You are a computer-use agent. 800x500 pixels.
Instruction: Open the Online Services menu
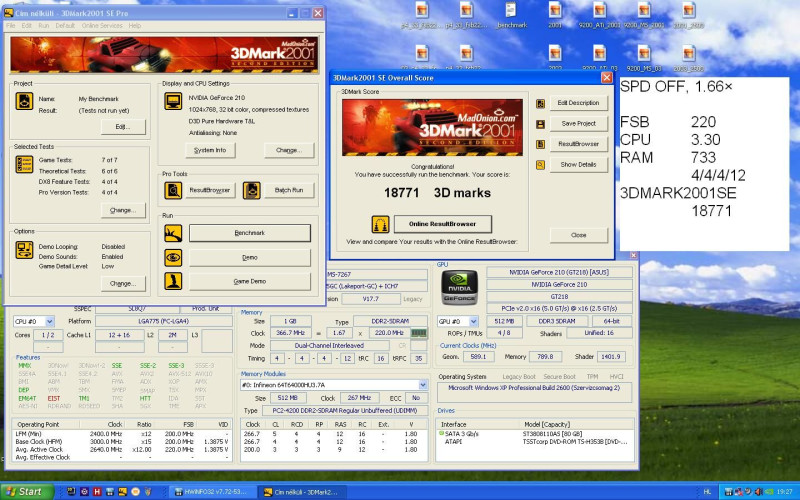pos(102,26)
